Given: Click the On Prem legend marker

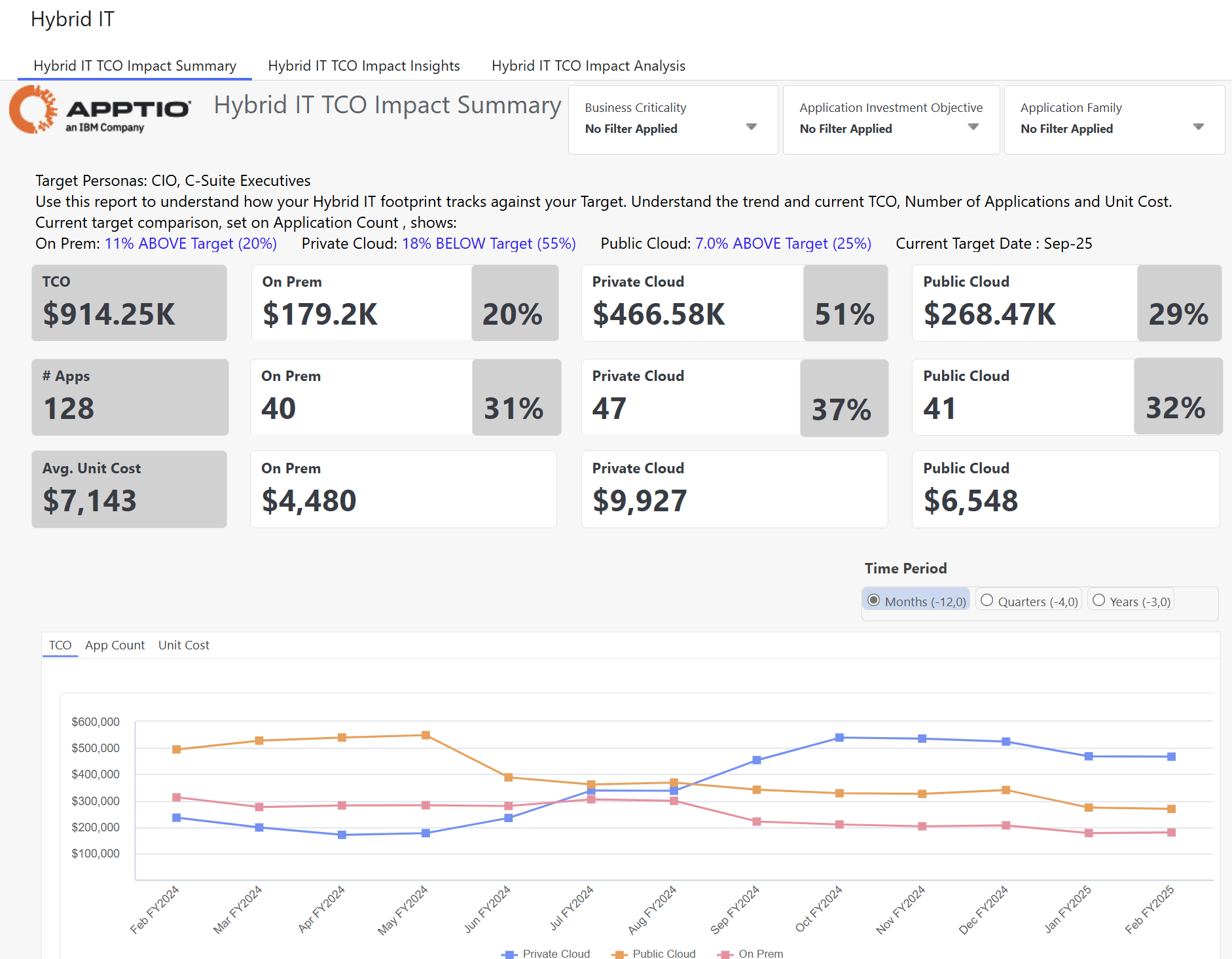Looking at the screenshot, I should coord(725,954).
